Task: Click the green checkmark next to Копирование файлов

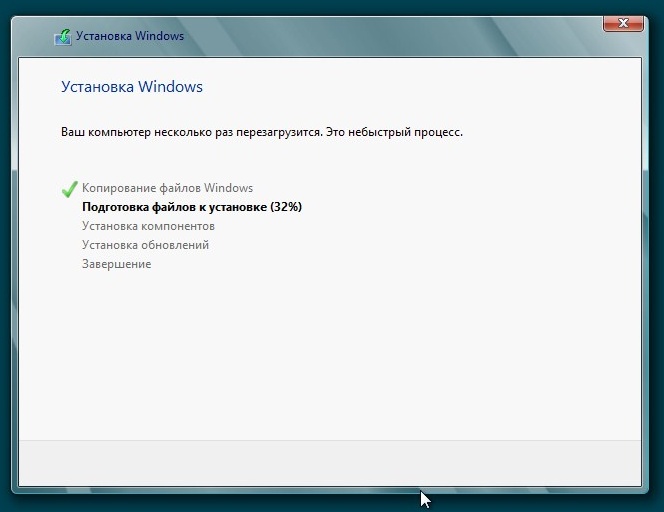Action: (69, 189)
